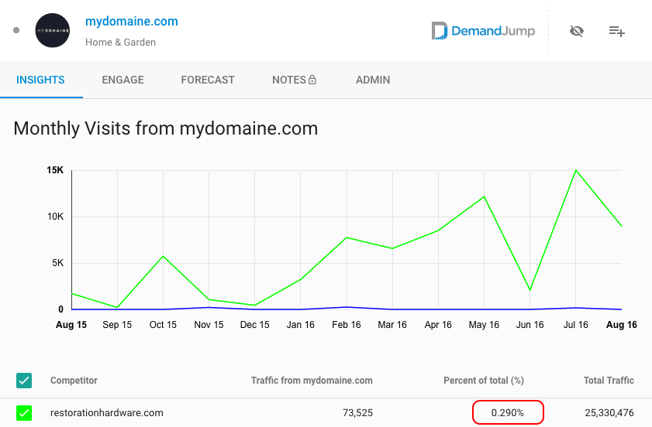652x427 pixels.
Task: Switch to the Engage tab
Action: pyautogui.click(x=123, y=80)
